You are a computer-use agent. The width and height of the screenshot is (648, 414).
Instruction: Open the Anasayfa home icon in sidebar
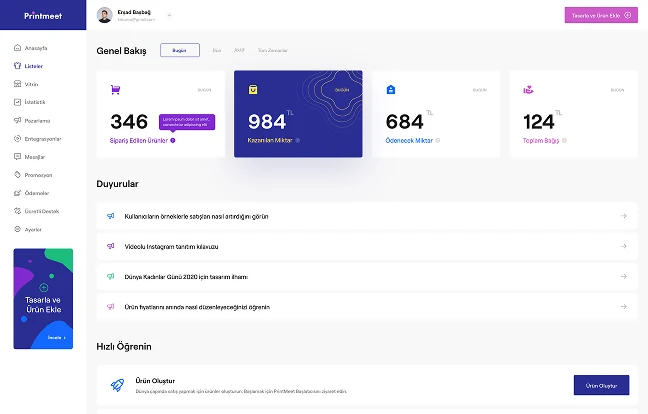[17, 48]
